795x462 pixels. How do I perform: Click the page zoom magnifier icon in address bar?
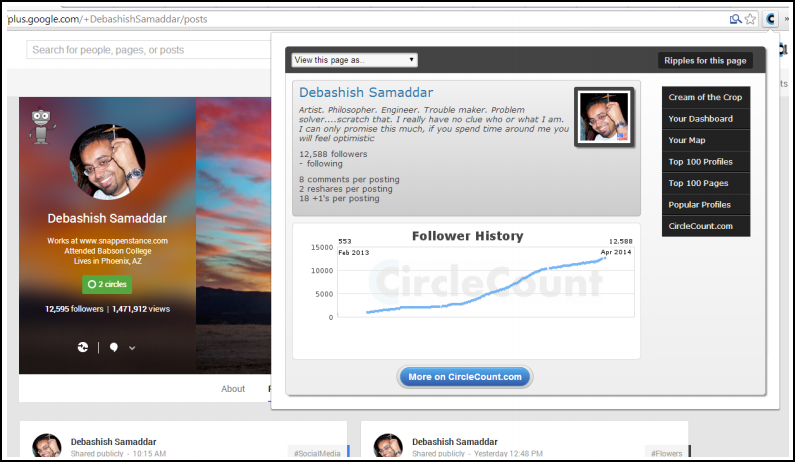point(735,19)
